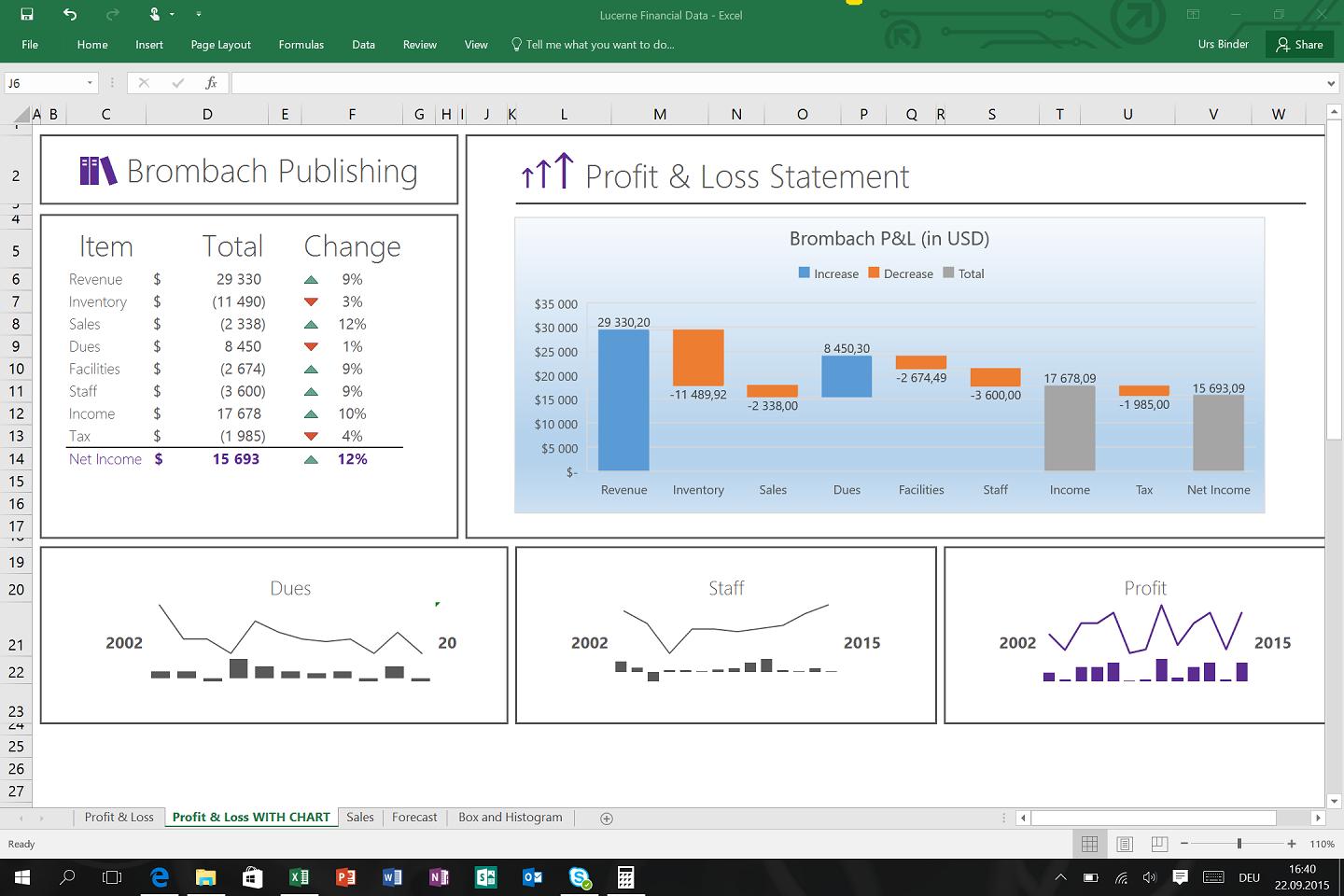Click the Redo arrow icon

113,14
